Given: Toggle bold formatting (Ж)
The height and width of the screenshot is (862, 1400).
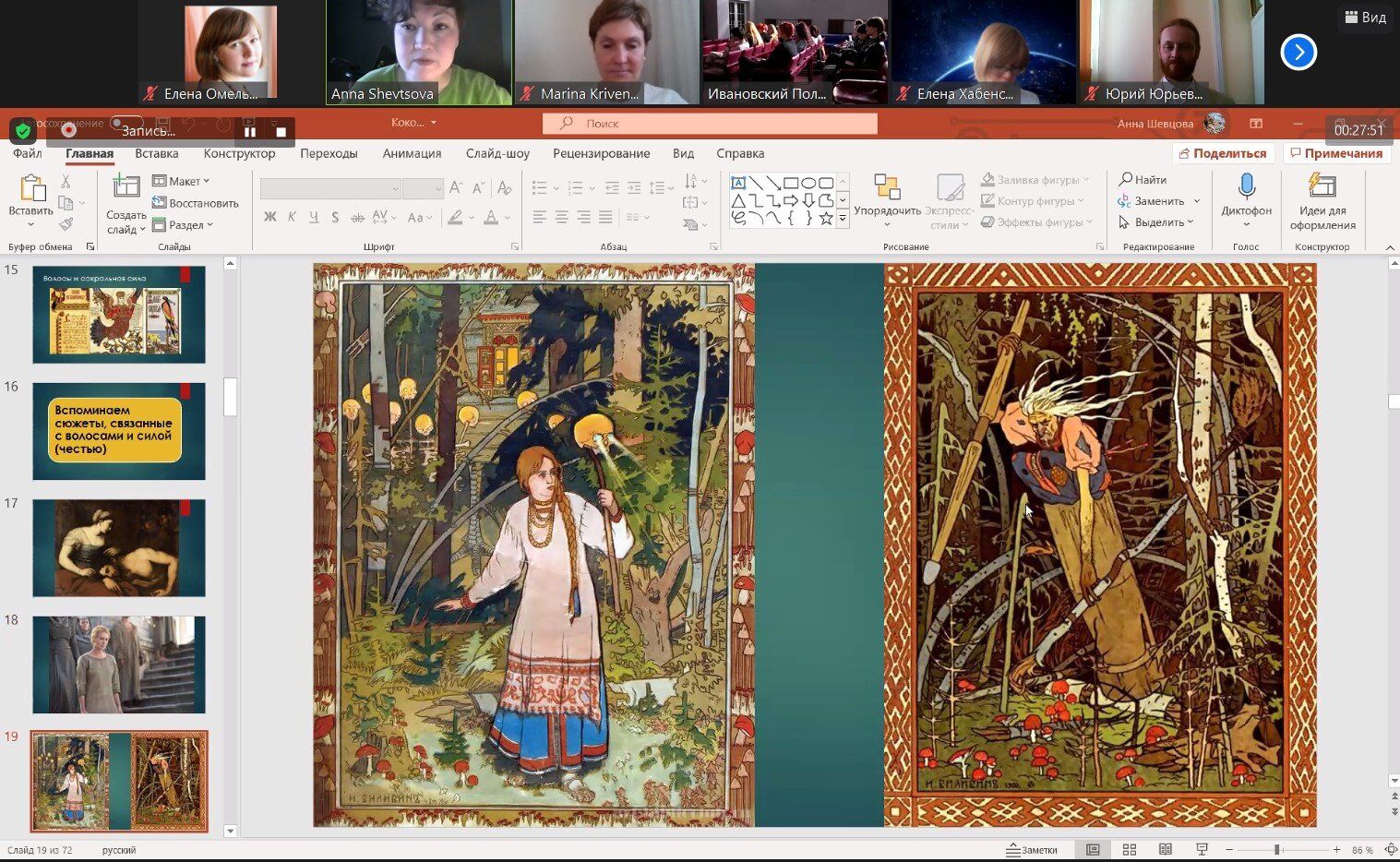Looking at the screenshot, I should (x=269, y=218).
